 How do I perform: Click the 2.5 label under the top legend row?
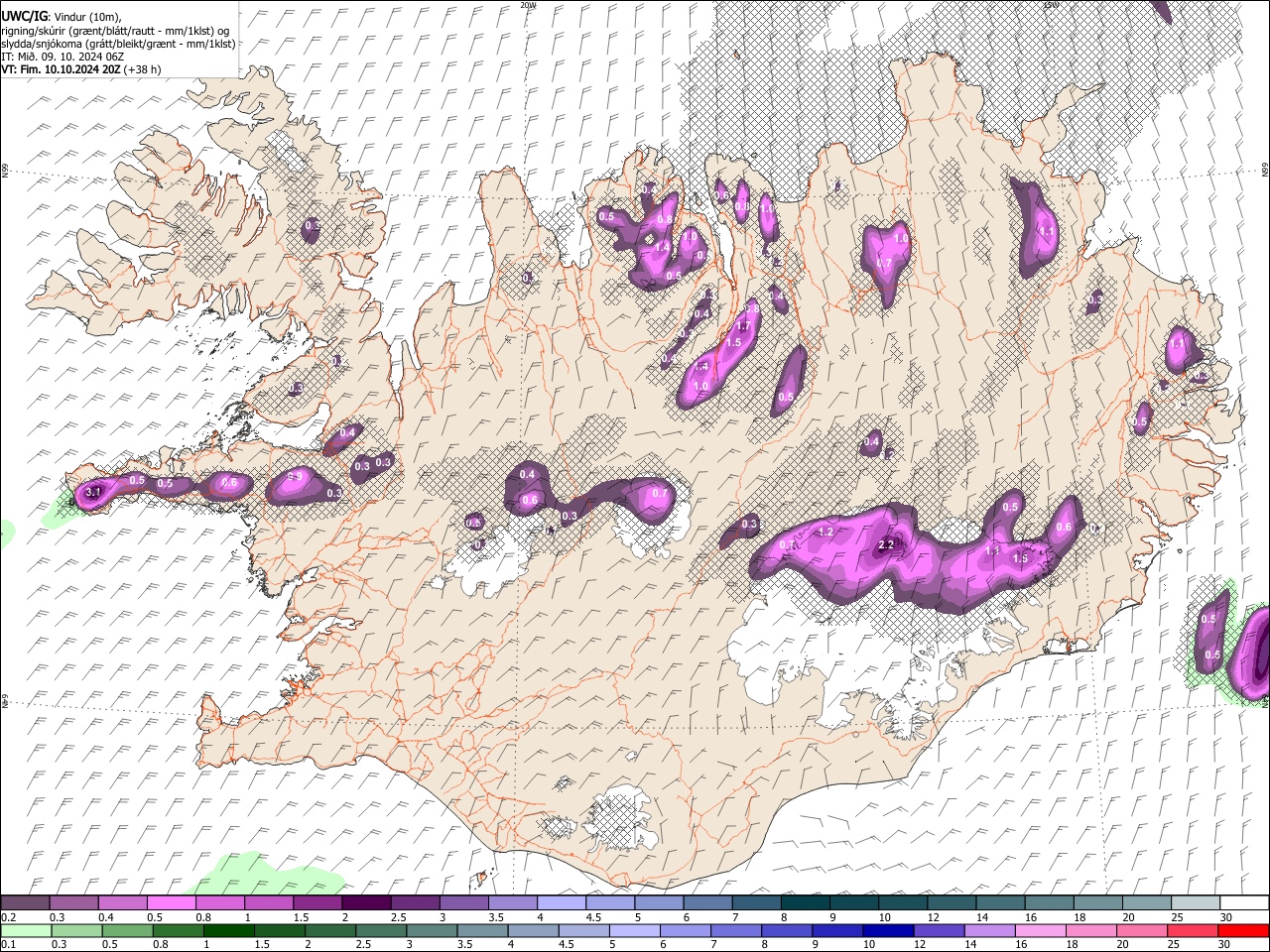pyautogui.click(x=398, y=917)
